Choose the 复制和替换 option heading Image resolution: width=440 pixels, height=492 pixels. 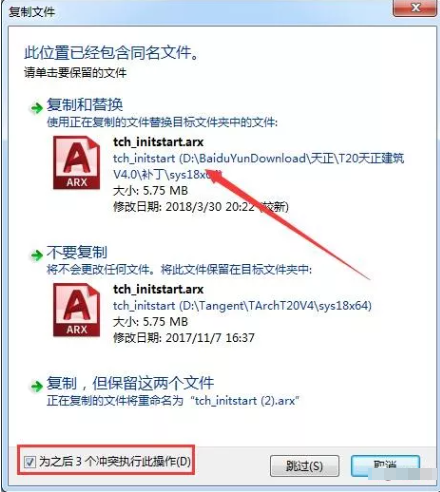85,105
